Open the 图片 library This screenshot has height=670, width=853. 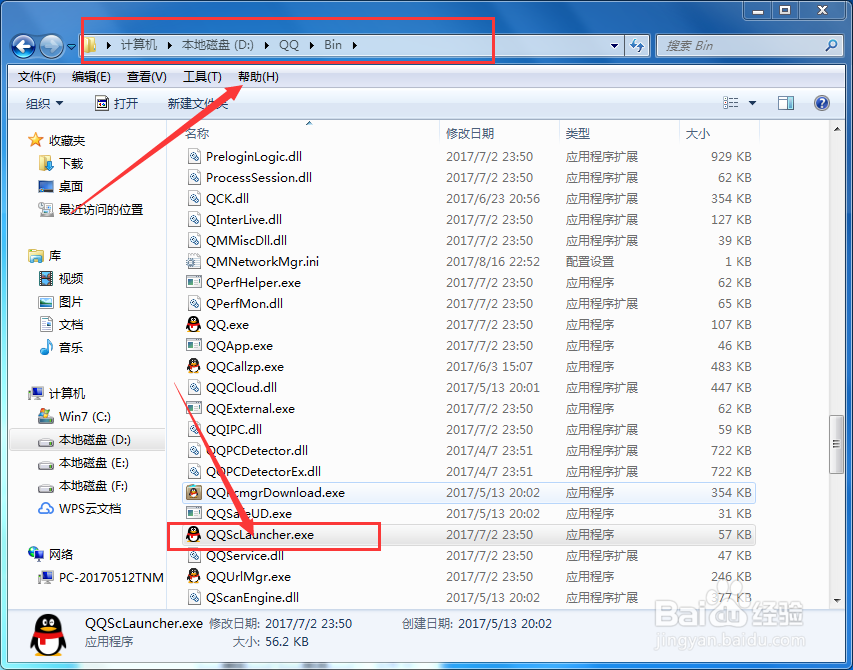point(71,301)
